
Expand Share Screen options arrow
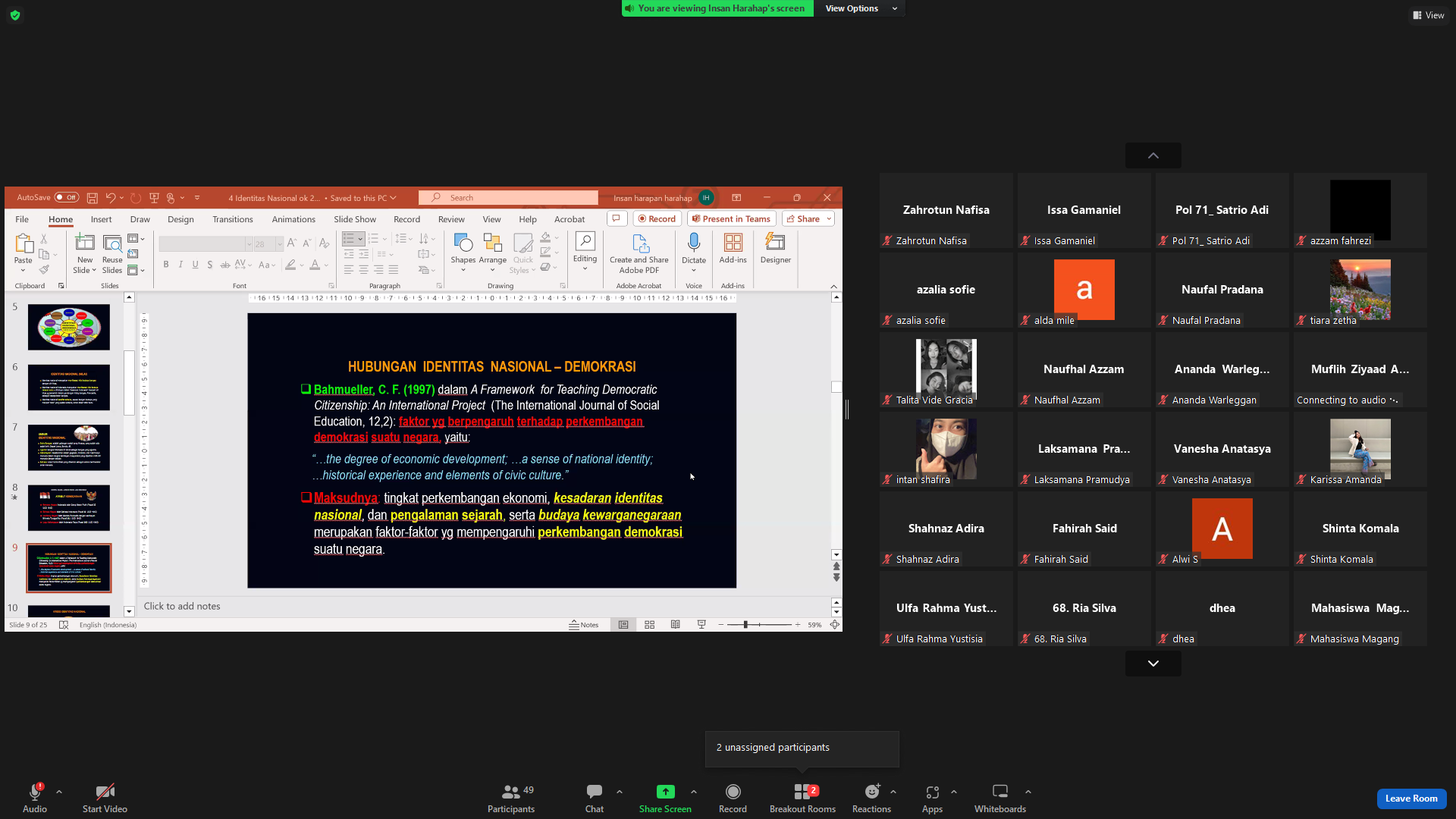click(x=694, y=792)
